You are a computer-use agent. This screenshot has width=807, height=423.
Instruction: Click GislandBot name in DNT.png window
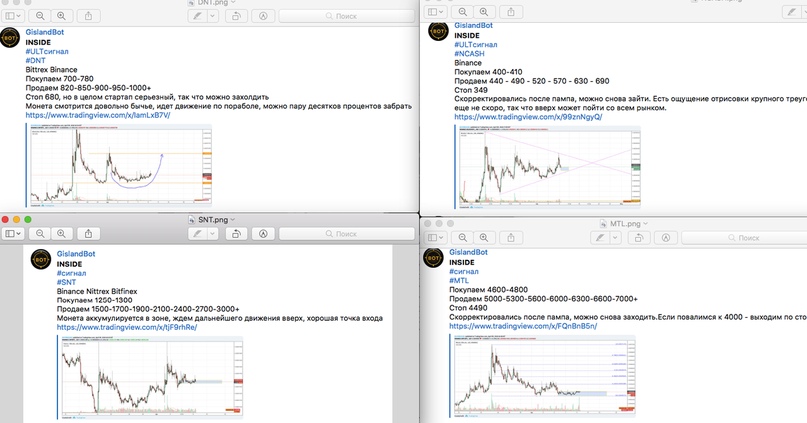(45, 32)
